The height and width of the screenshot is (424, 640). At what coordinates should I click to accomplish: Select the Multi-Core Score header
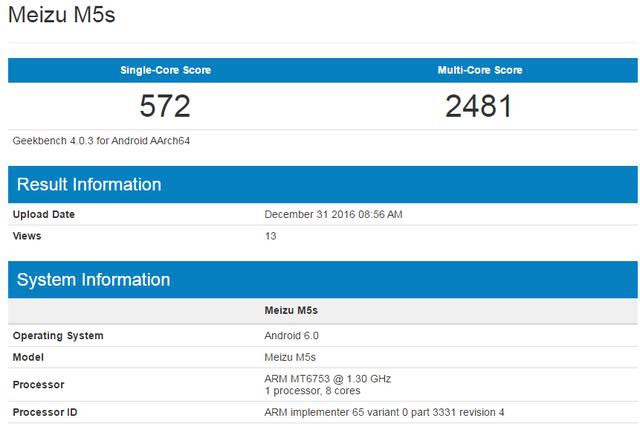[x=479, y=70]
